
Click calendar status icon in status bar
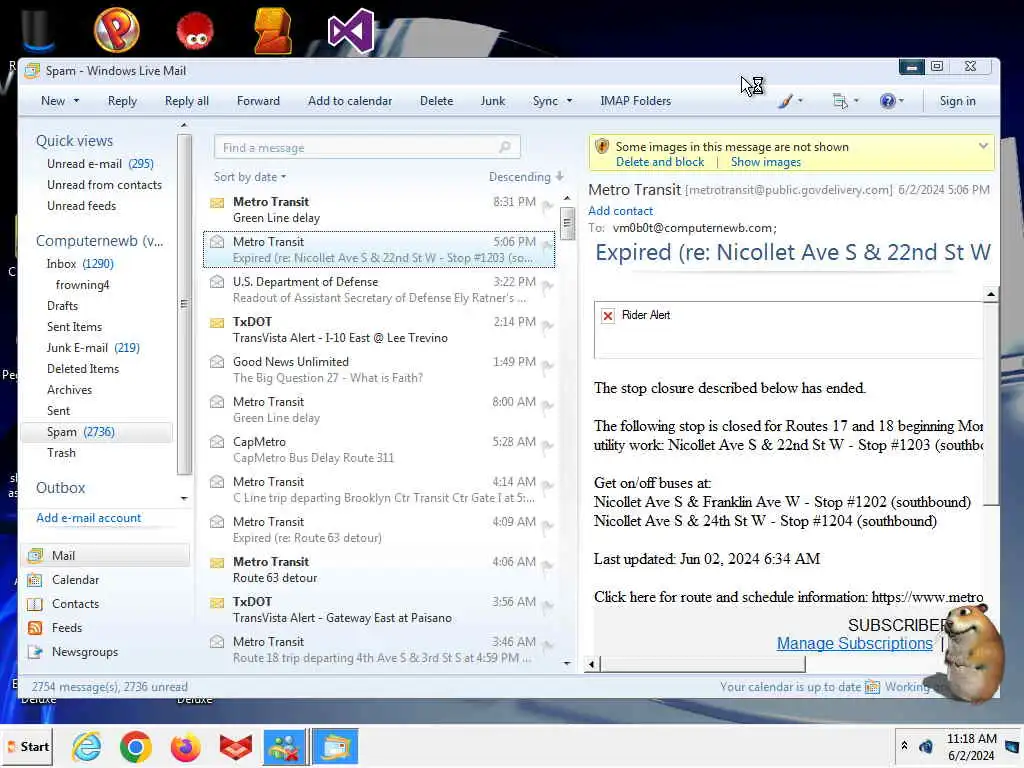pos(872,687)
